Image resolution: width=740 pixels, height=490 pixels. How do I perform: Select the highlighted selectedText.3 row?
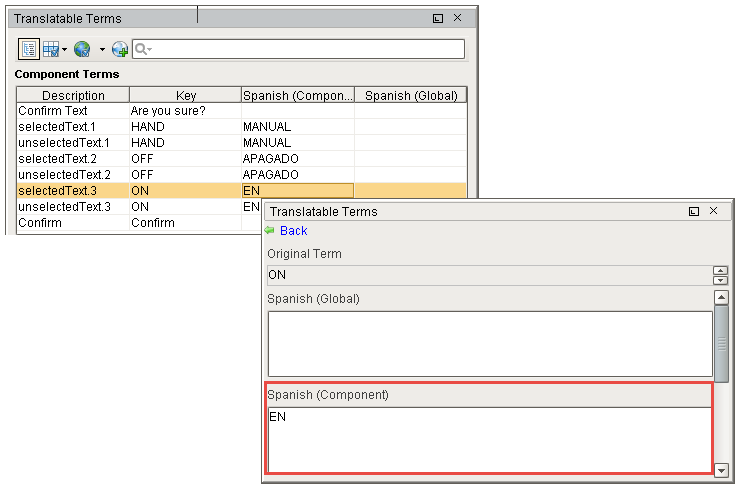click(242, 191)
